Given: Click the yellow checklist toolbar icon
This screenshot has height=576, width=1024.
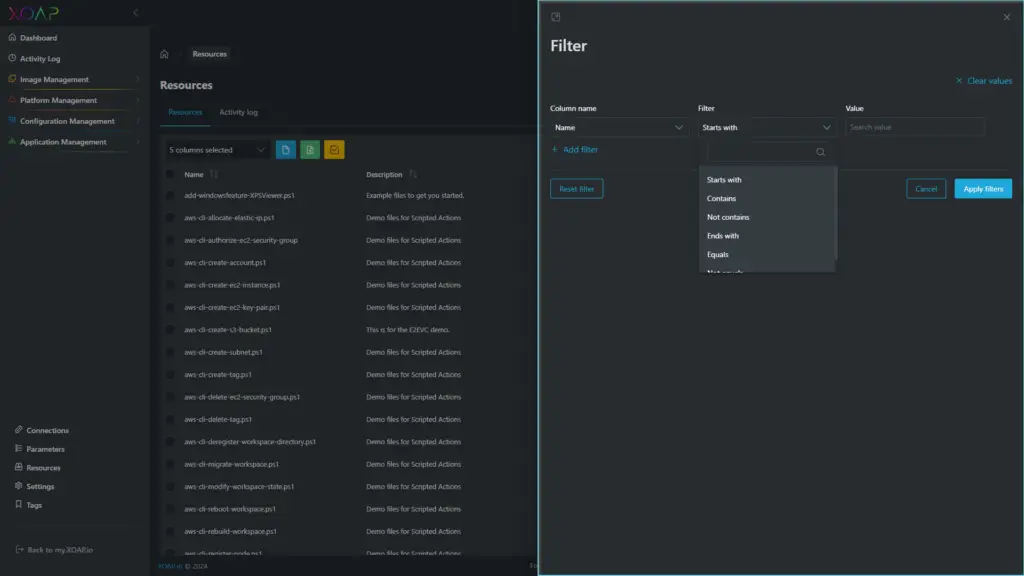Looking at the screenshot, I should (334, 150).
